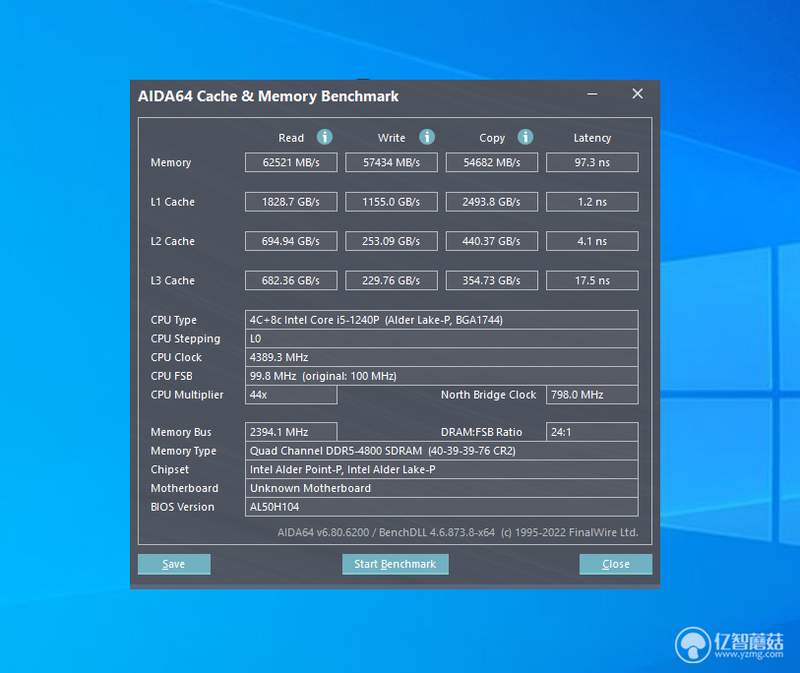
Task: Click the Close button at bottom
Action: (616, 564)
